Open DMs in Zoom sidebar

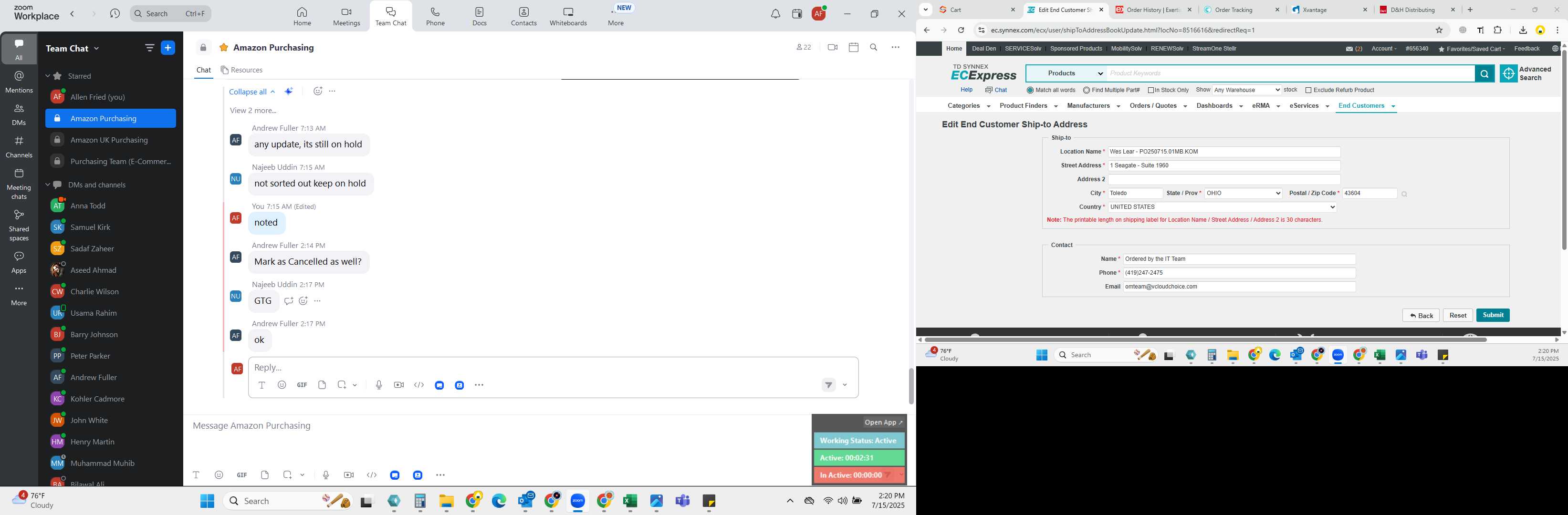(19, 114)
